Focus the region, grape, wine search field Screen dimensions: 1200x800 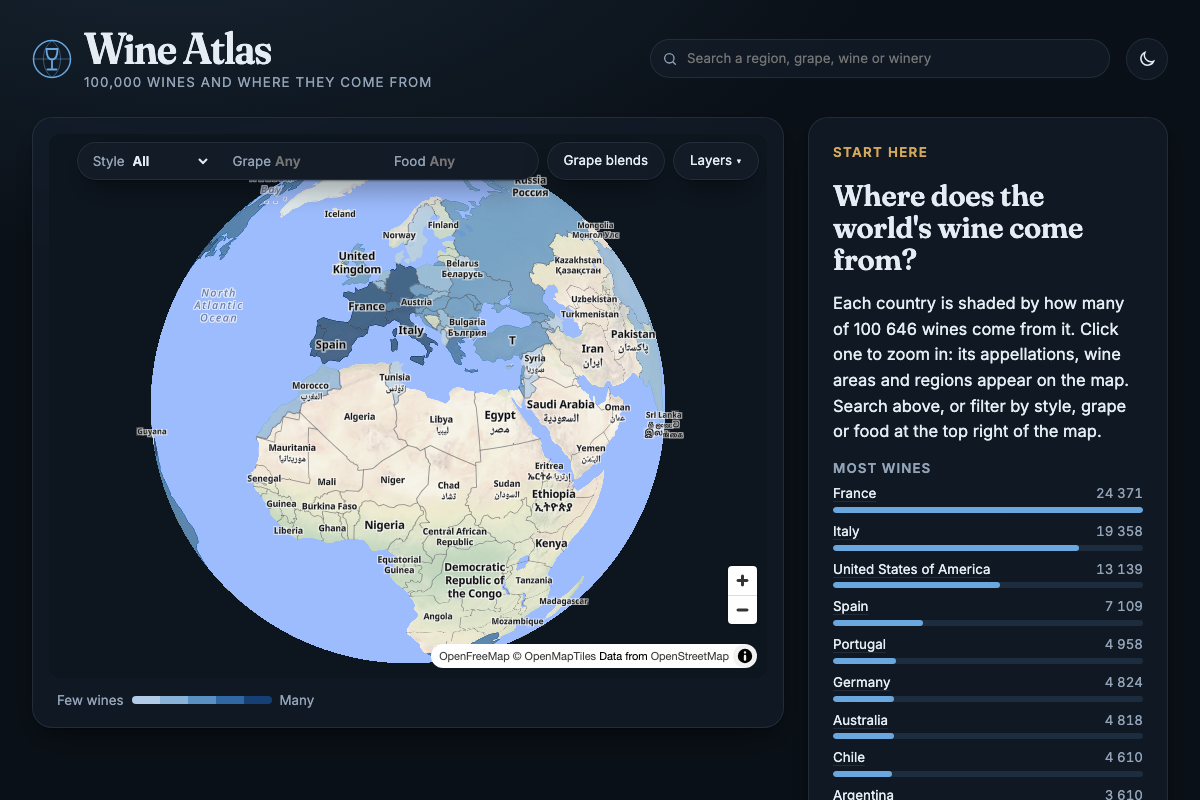point(880,59)
